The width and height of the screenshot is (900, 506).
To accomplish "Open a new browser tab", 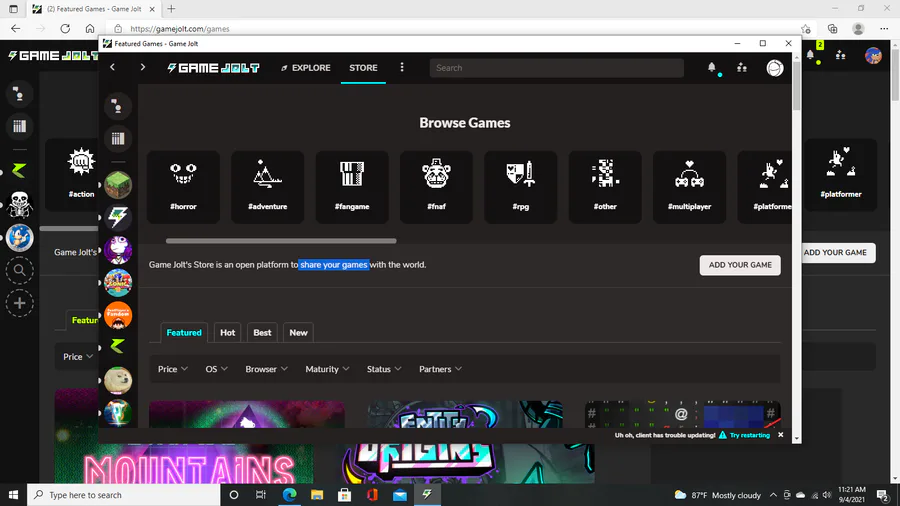I will [x=171, y=9].
